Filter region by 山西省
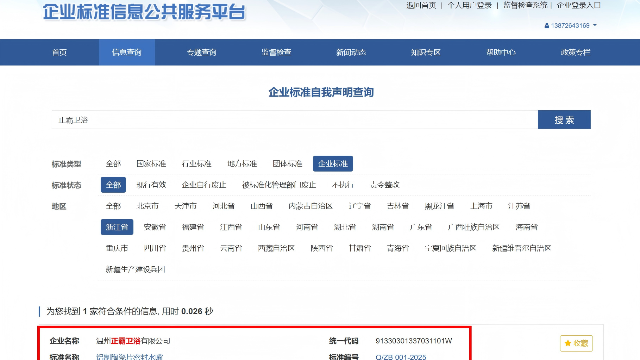The height and width of the screenshot is (360, 640). click(x=261, y=206)
